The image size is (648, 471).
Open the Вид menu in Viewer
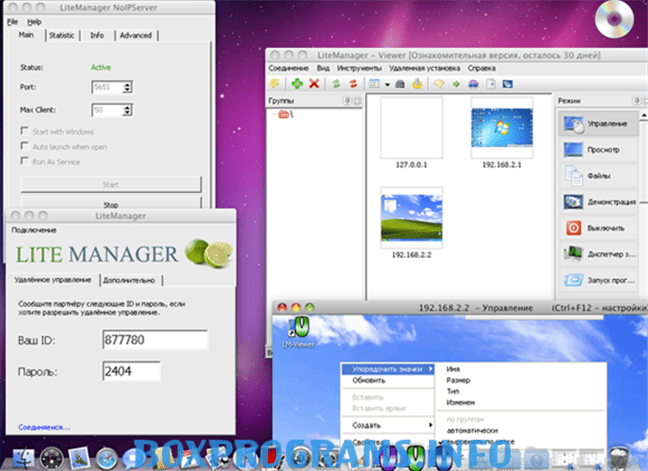(323, 68)
